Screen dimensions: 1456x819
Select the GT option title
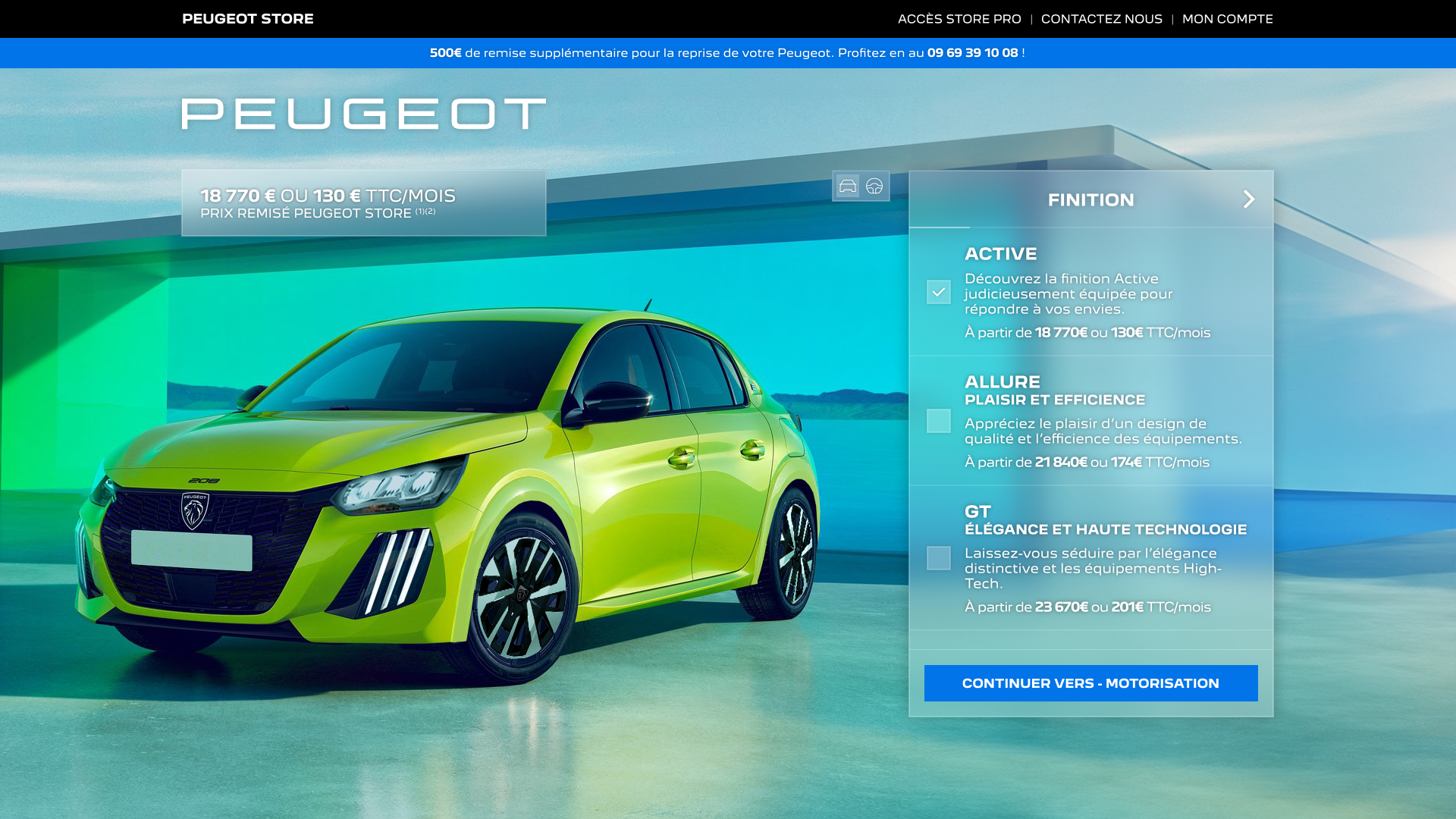(977, 512)
